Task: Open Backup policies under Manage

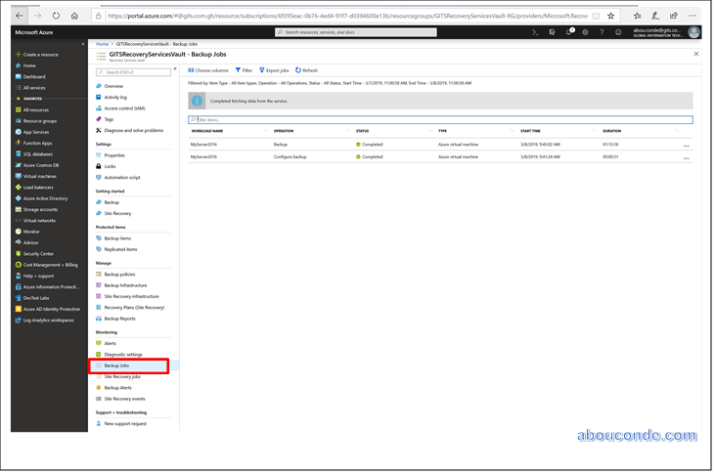Action: coord(120,273)
